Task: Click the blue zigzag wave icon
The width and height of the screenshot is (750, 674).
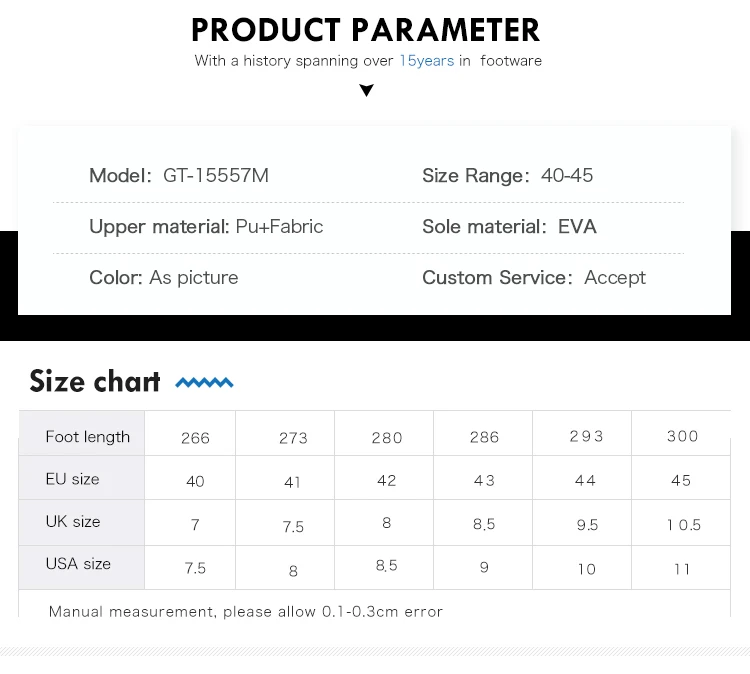Action: coord(204,382)
